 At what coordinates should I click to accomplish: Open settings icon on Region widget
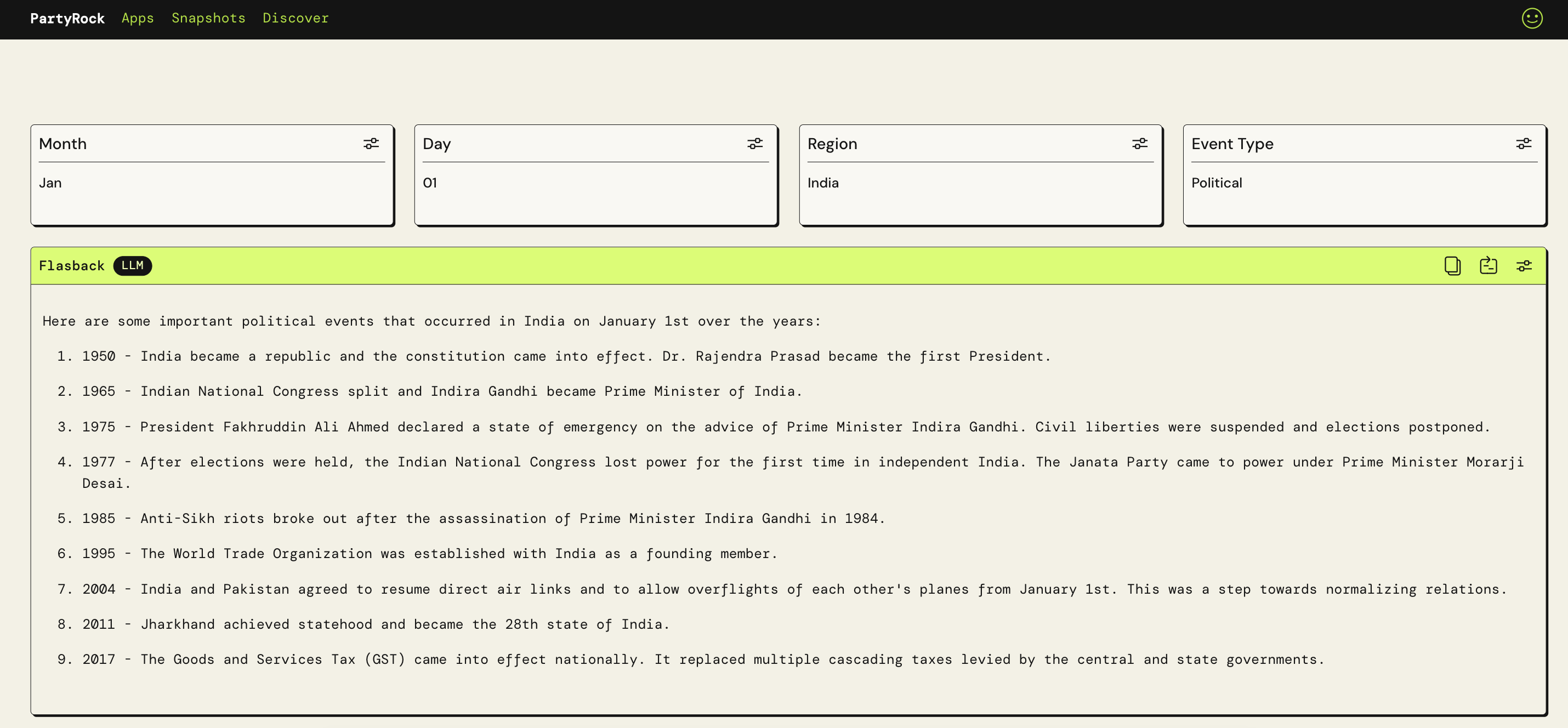click(x=1139, y=144)
